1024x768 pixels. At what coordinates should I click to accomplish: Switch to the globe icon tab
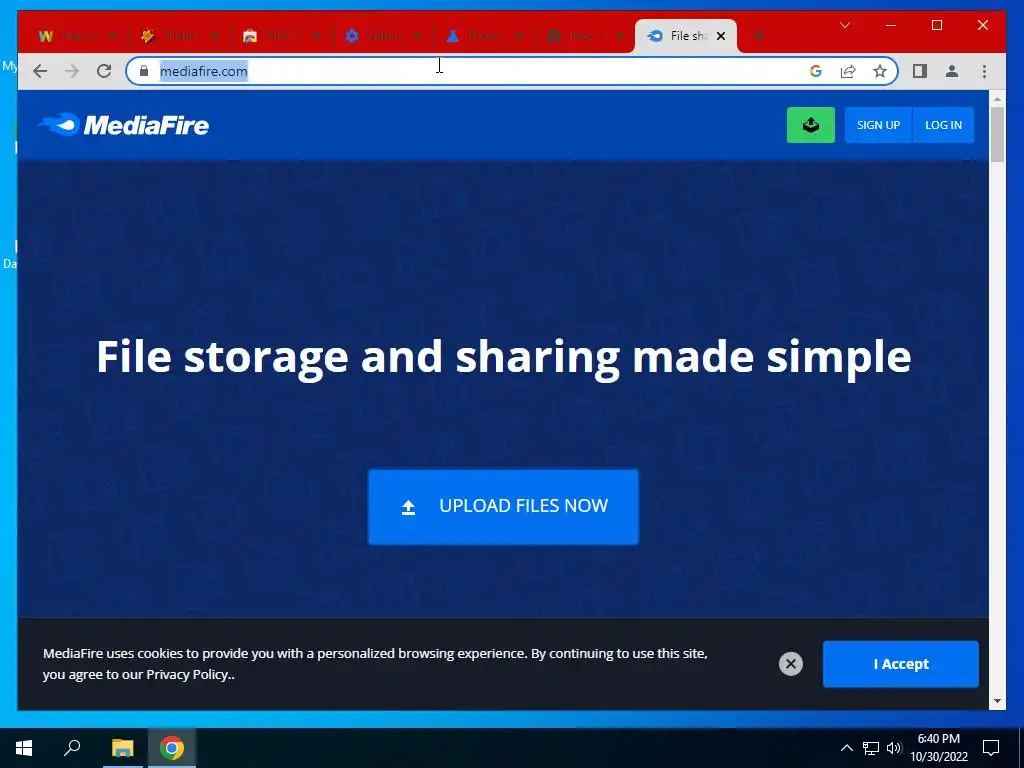[x=585, y=36]
